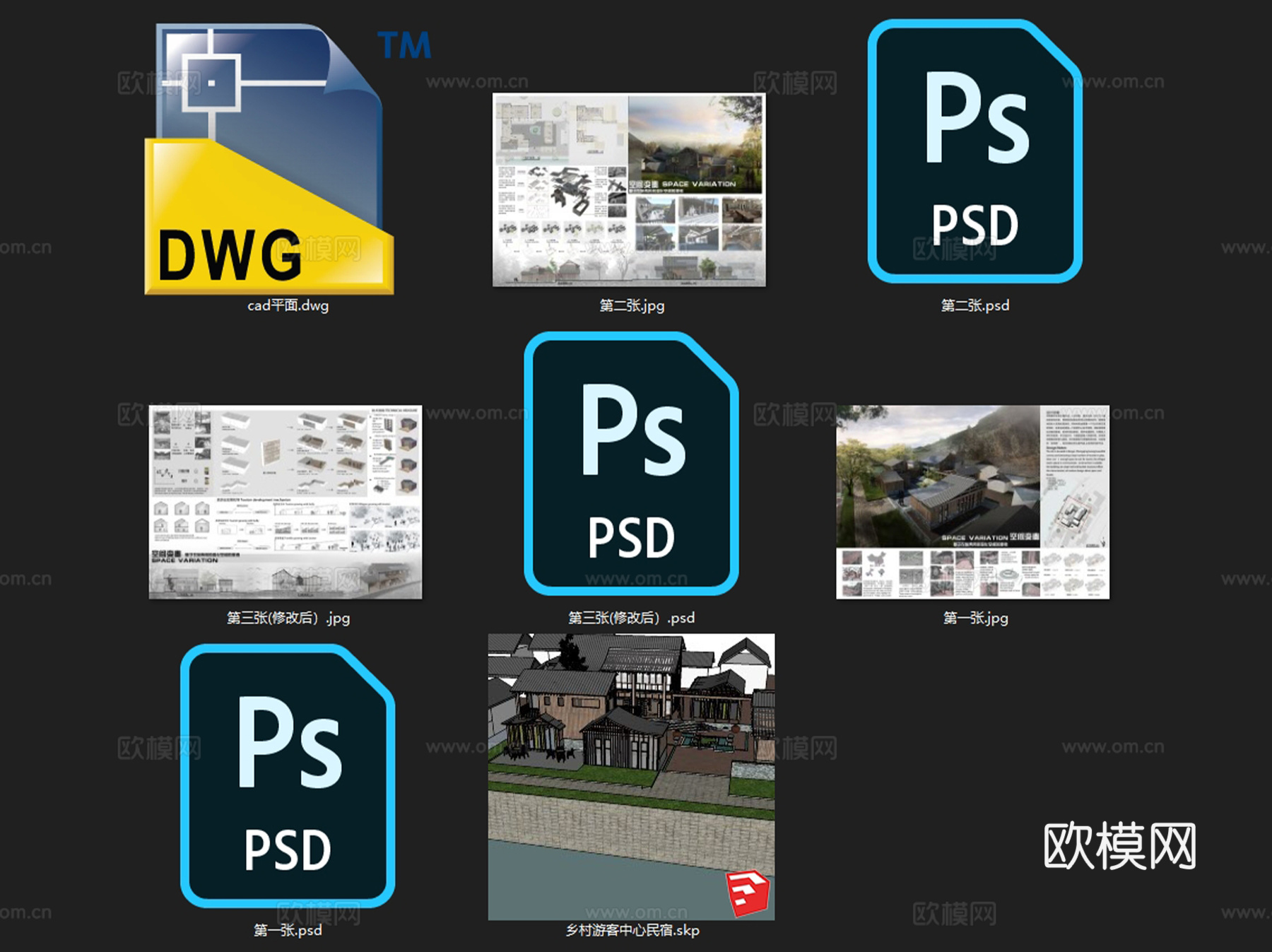Select the DWG file icon
1272x952 pixels.
point(269,158)
